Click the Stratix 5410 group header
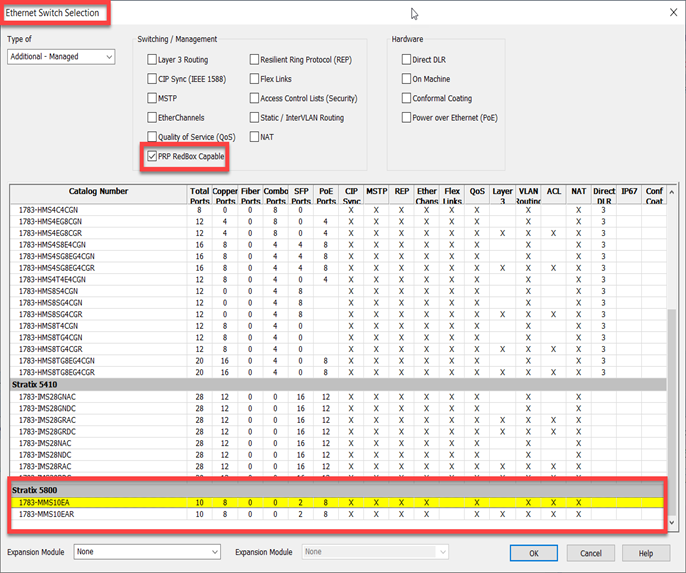This screenshot has width=686, height=573. tap(337, 384)
